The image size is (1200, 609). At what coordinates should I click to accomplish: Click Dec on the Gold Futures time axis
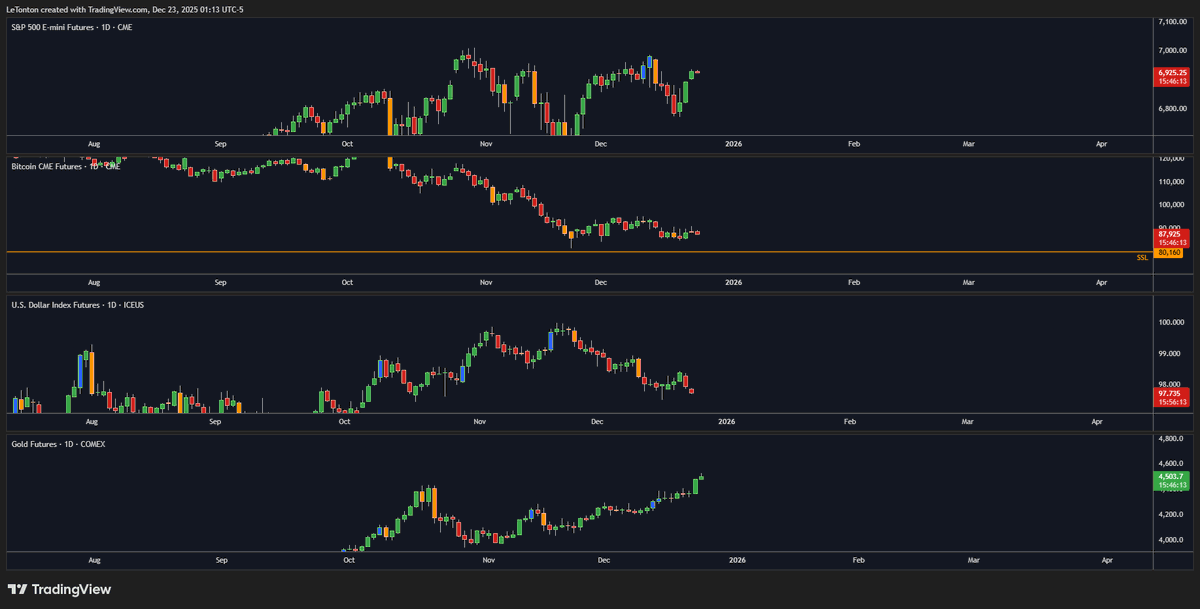pyautogui.click(x=604, y=561)
